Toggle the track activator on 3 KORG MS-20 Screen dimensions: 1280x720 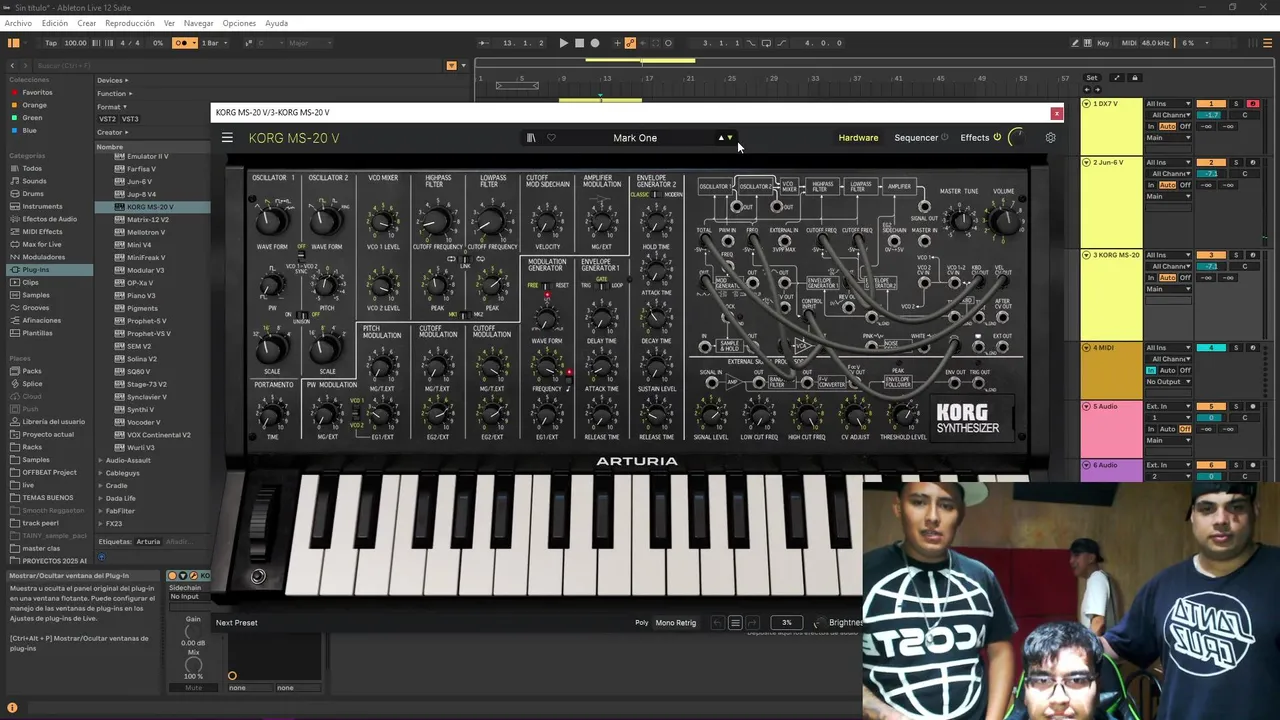(1211, 255)
